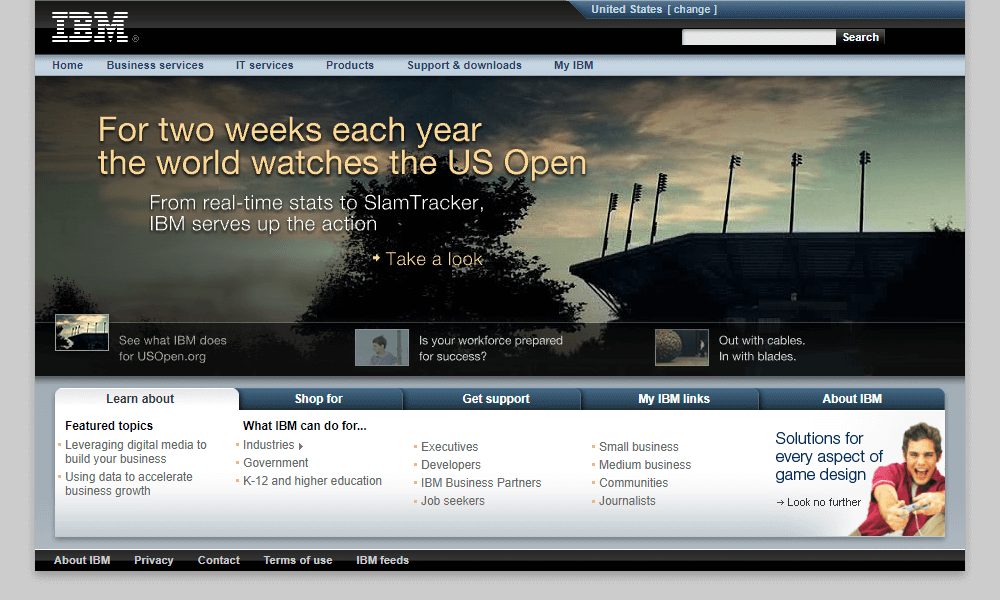Screen dimensions: 1000x600
Task: Click the Featured topics heading
Action: [x=109, y=426]
